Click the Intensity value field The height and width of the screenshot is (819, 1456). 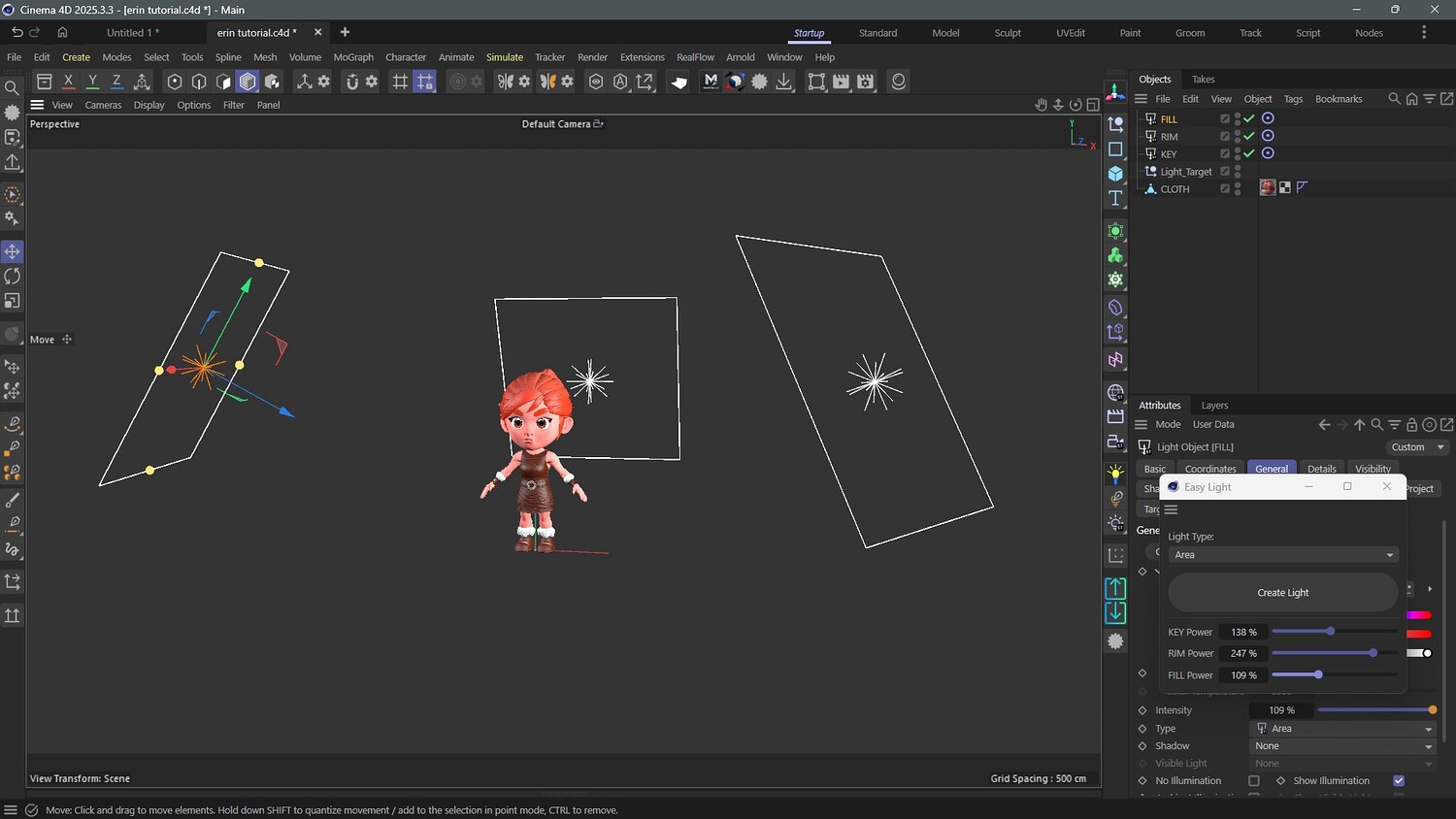(1281, 710)
